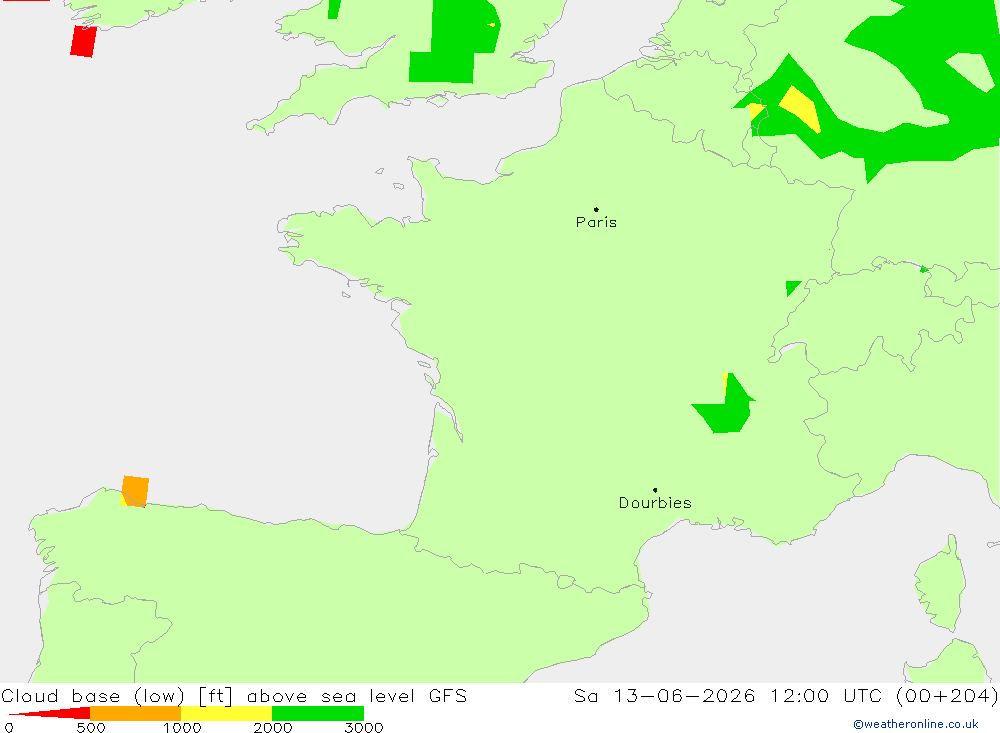Image resolution: width=1000 pixels, height=733 pixels.
Task: Click the Dourbies city label
Action: (x=655, y=503)
